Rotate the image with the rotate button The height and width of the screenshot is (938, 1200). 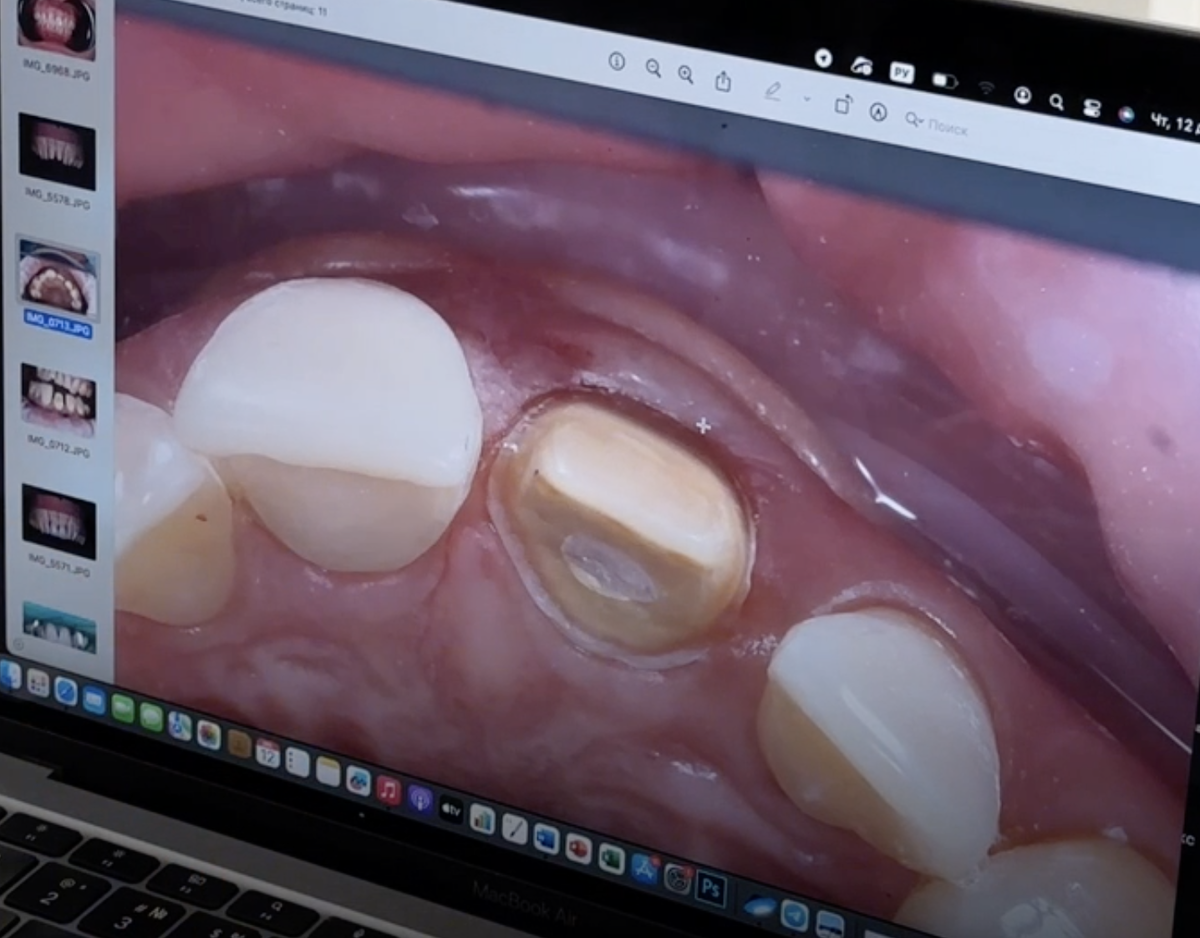coord(843,104)
